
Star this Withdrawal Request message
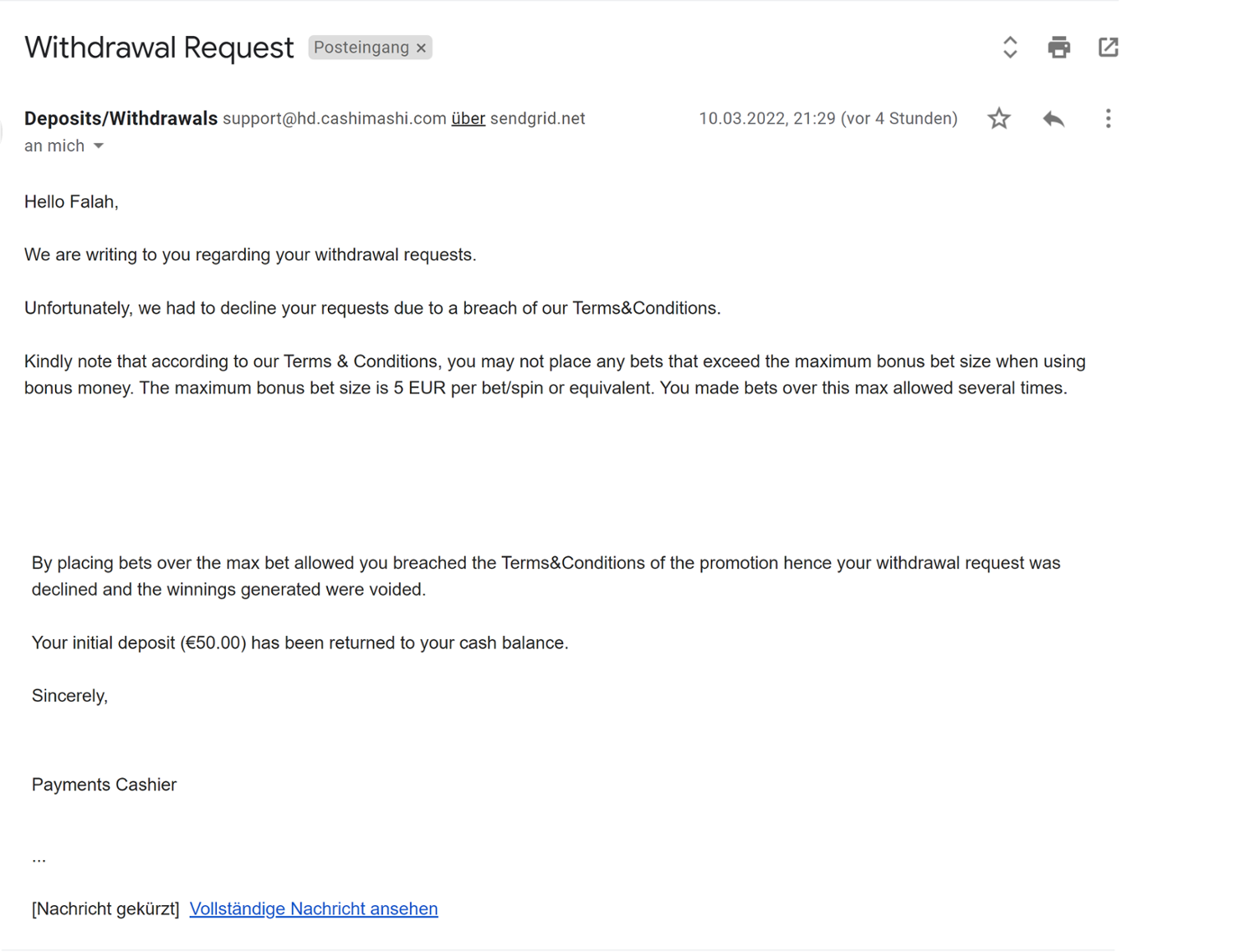(x=999, y=119)
